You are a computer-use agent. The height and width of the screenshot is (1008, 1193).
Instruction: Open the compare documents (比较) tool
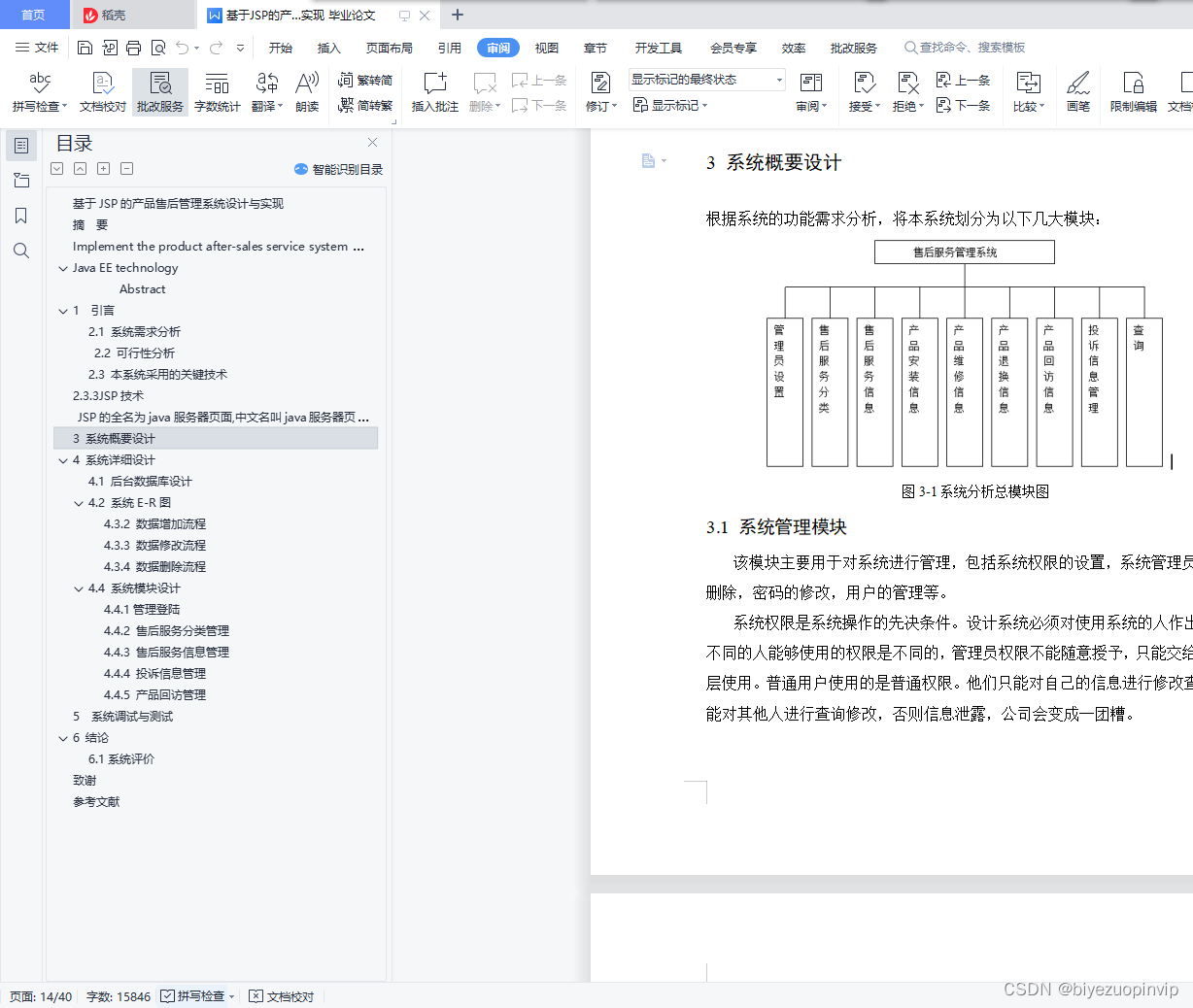[x=1028, y=92]
